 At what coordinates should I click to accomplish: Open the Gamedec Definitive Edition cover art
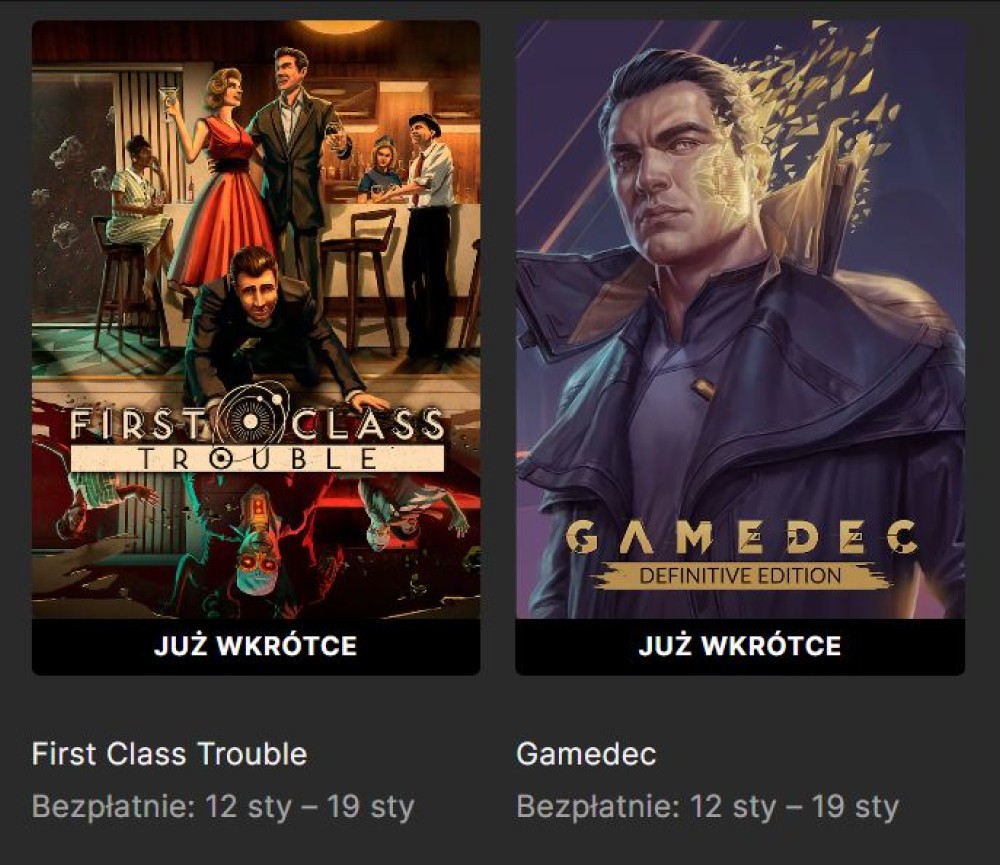(x=740, y=319)
